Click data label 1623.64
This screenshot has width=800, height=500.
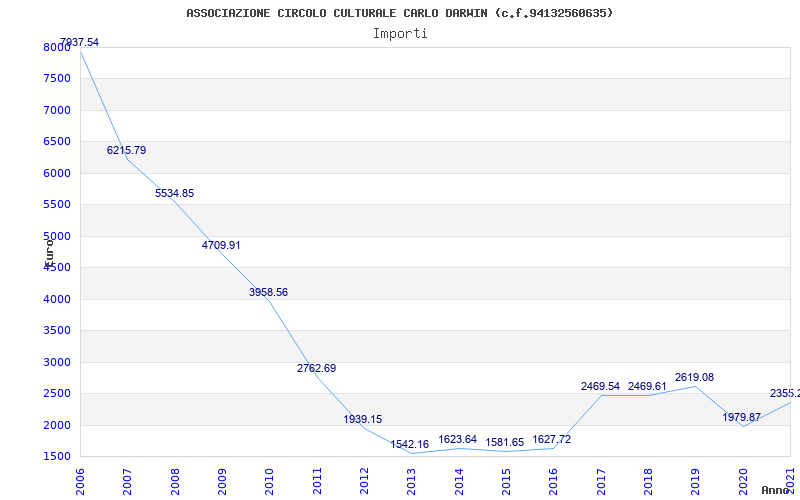(458, 439)
